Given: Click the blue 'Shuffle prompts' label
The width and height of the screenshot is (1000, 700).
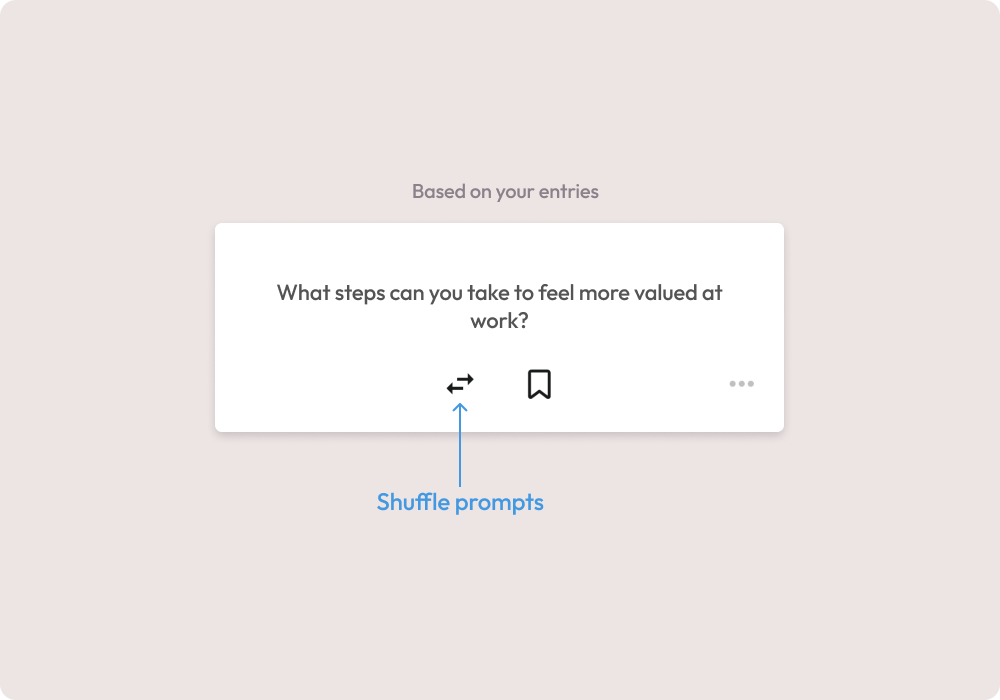Looking at the screenshot, I should click(x=460, y=502).
